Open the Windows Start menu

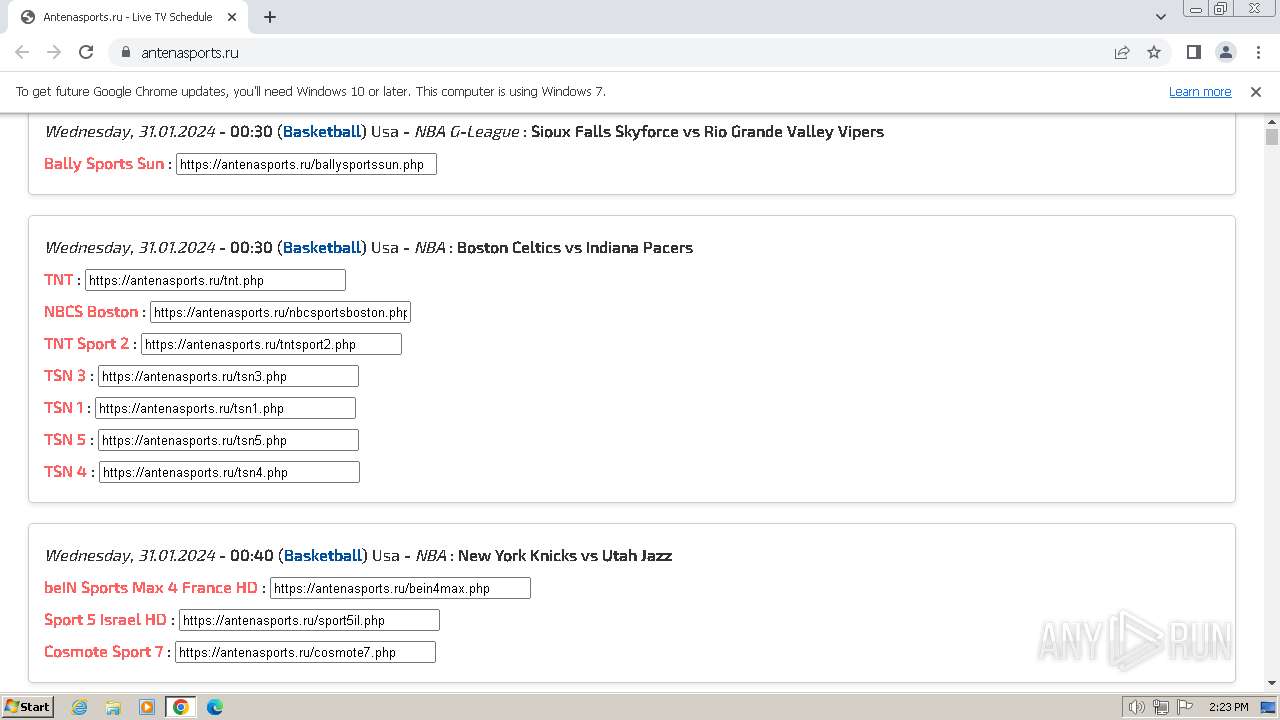click(x=28, y=707)
